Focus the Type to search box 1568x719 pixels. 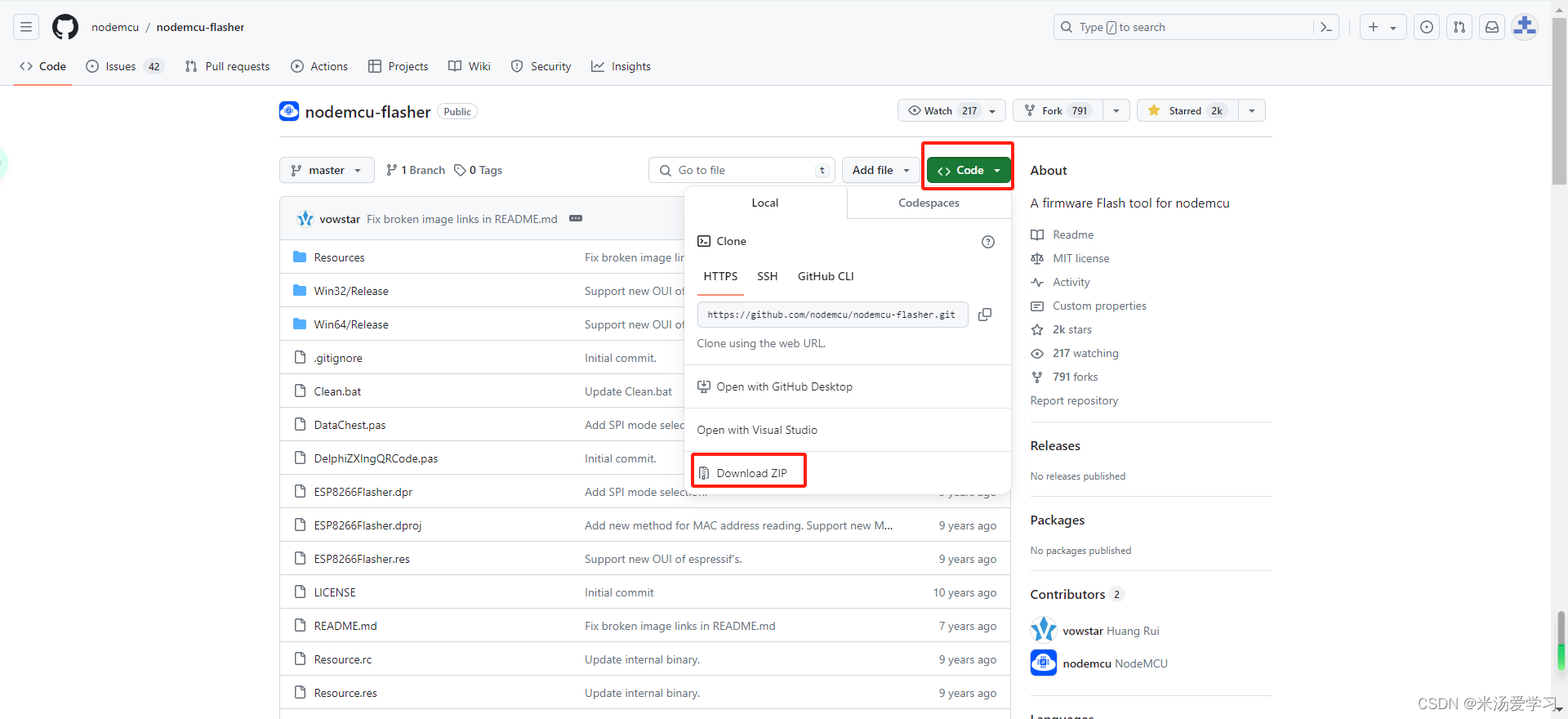tap(1196, 27)
